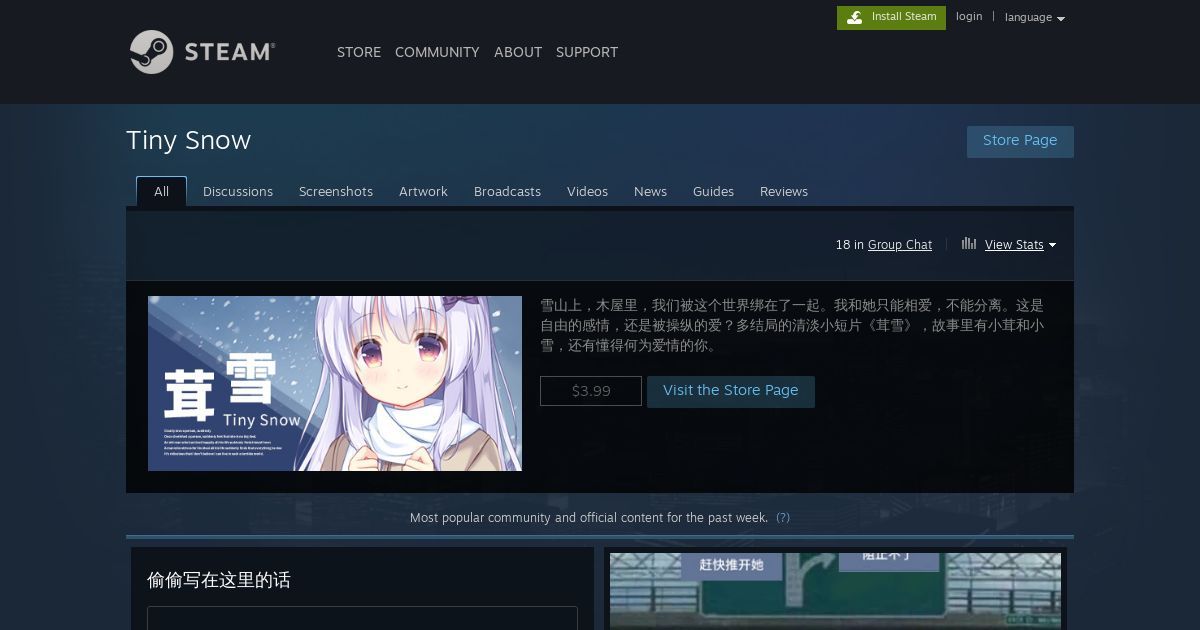Viewport: 1200px width, 630px height.
Task: Open the Group Chat link
Action: [900, 245]
